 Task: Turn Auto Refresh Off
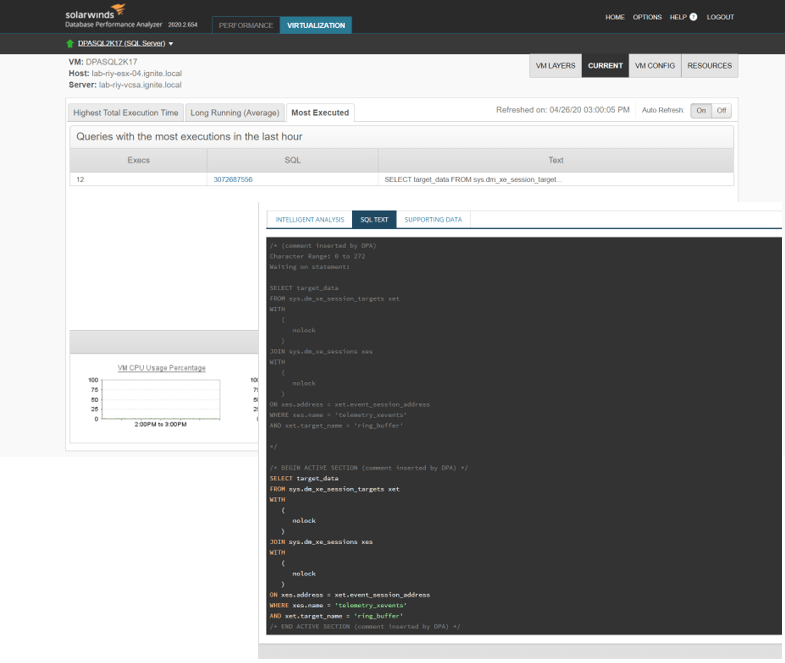721,111
